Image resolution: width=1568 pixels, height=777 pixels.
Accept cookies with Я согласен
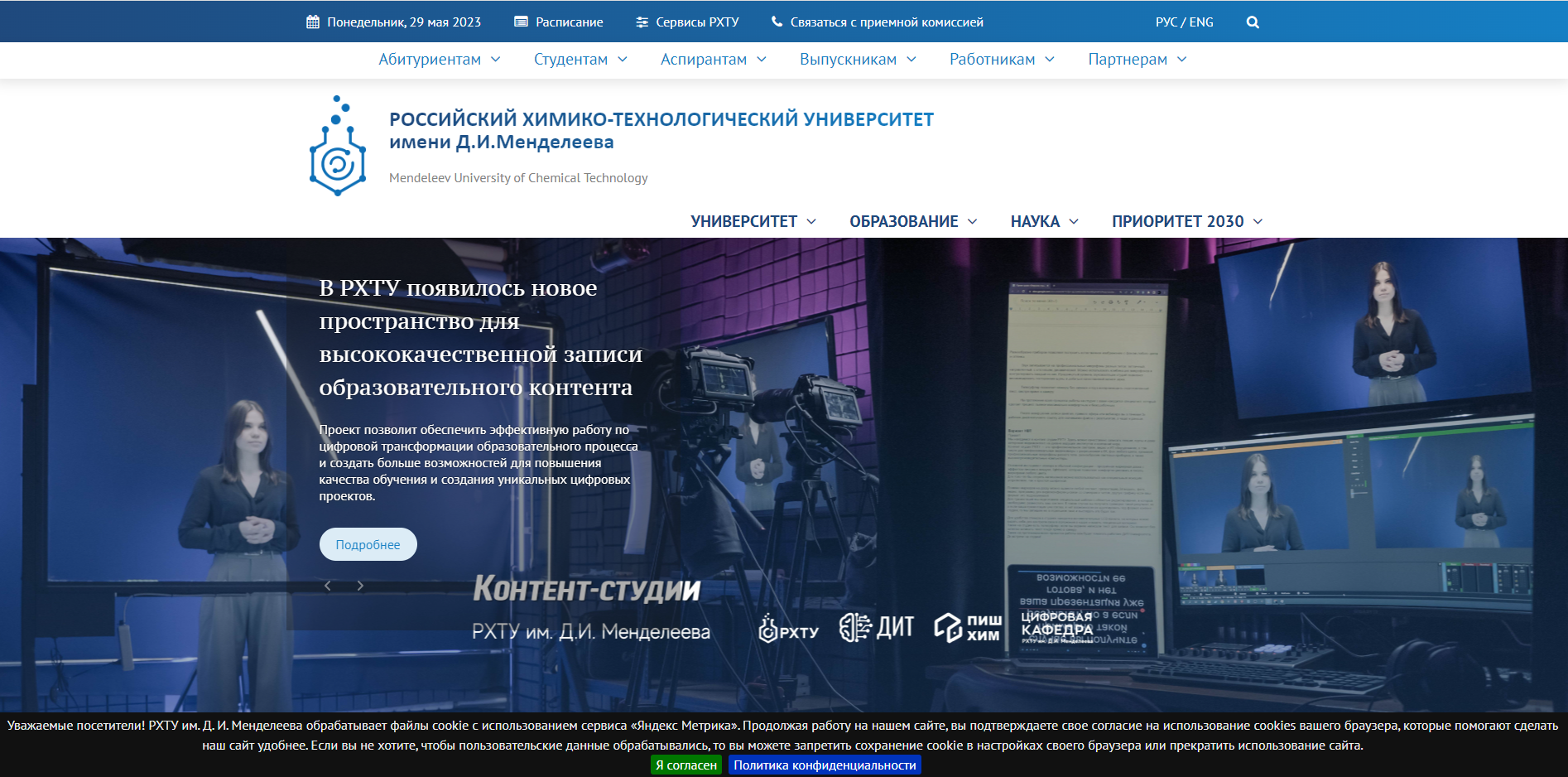(x=685, y=765)
